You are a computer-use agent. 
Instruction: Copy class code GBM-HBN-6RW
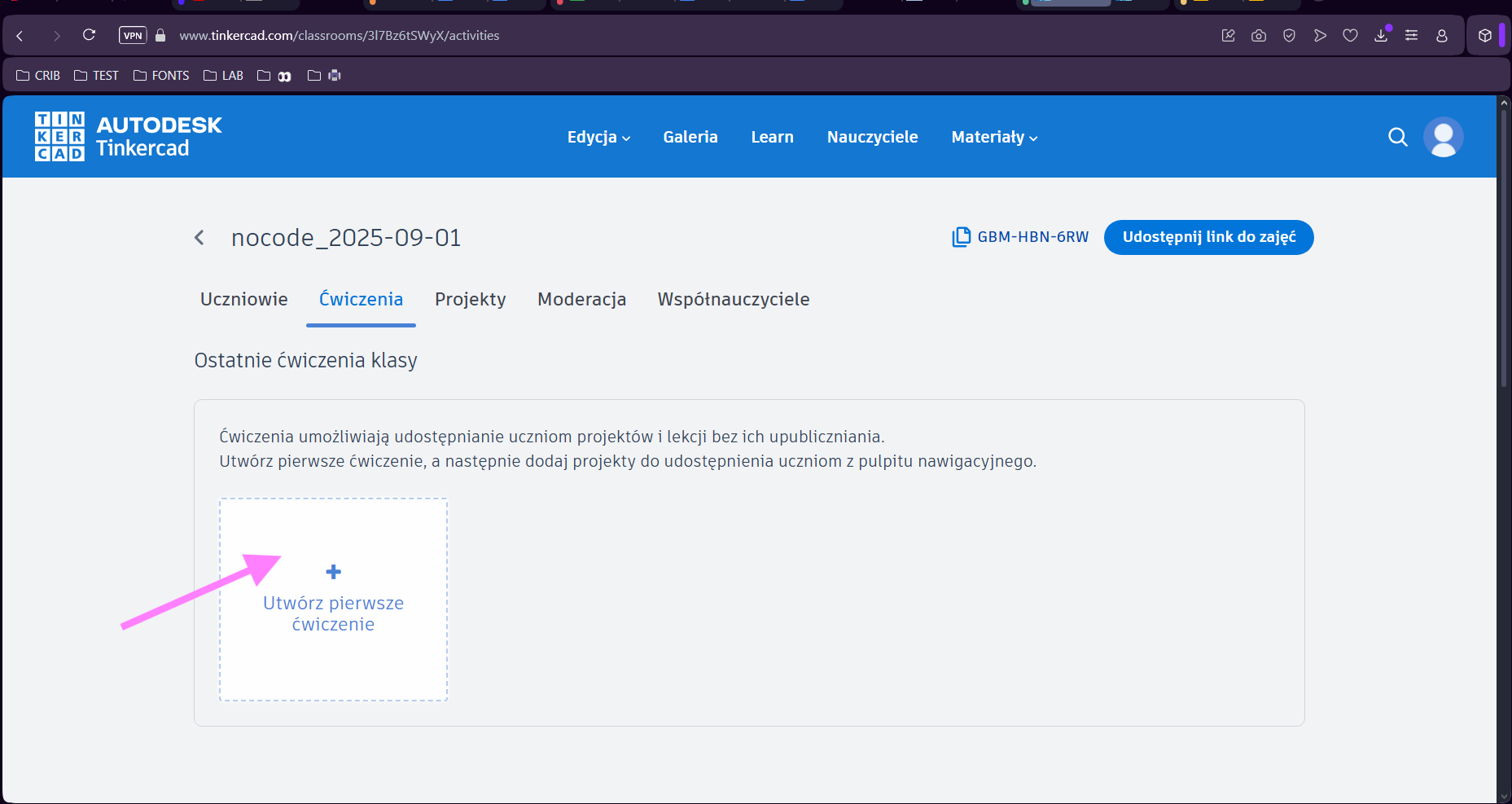pyautogui.click(x=1020, y=237)
